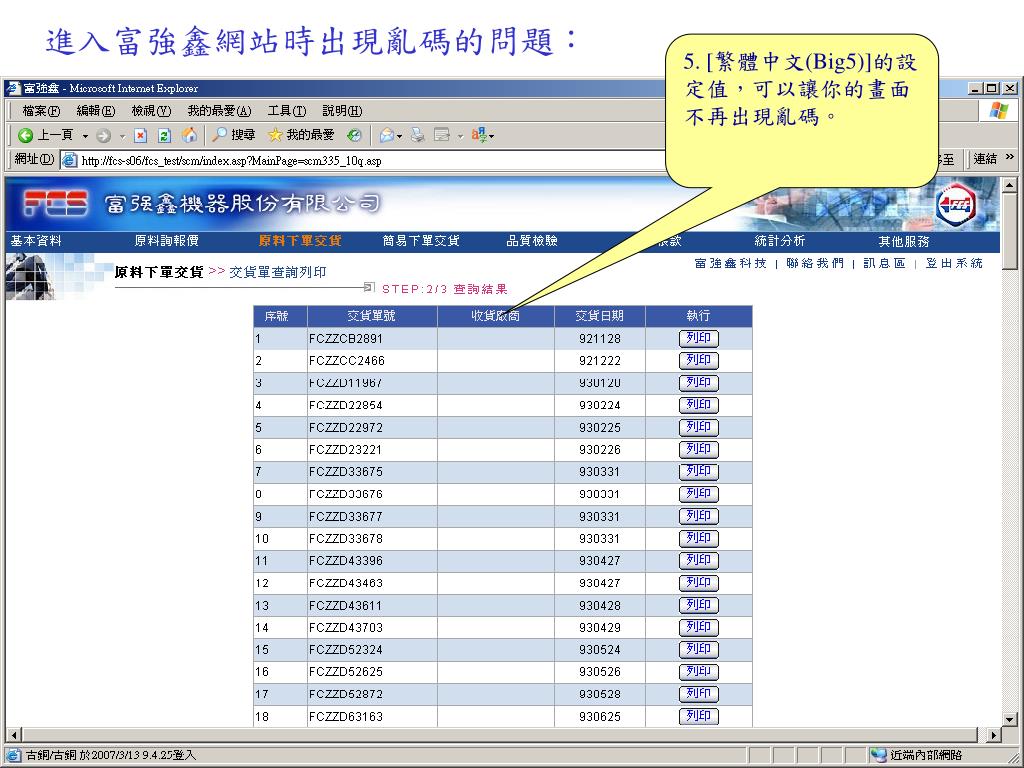Click the horizontal scrollbar right arrow

(994, 735)
